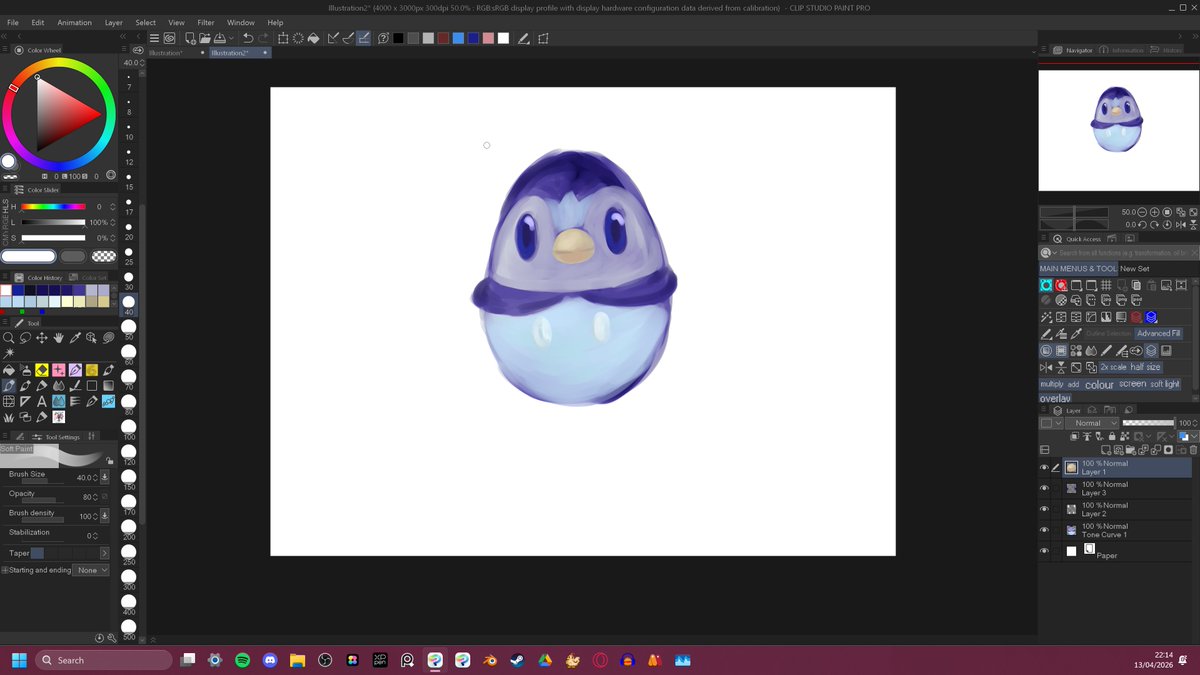Click the New document icon in command bar
Image resolution: width=1200 pixels, height=675 pixels.
click(x=190, y=39)
